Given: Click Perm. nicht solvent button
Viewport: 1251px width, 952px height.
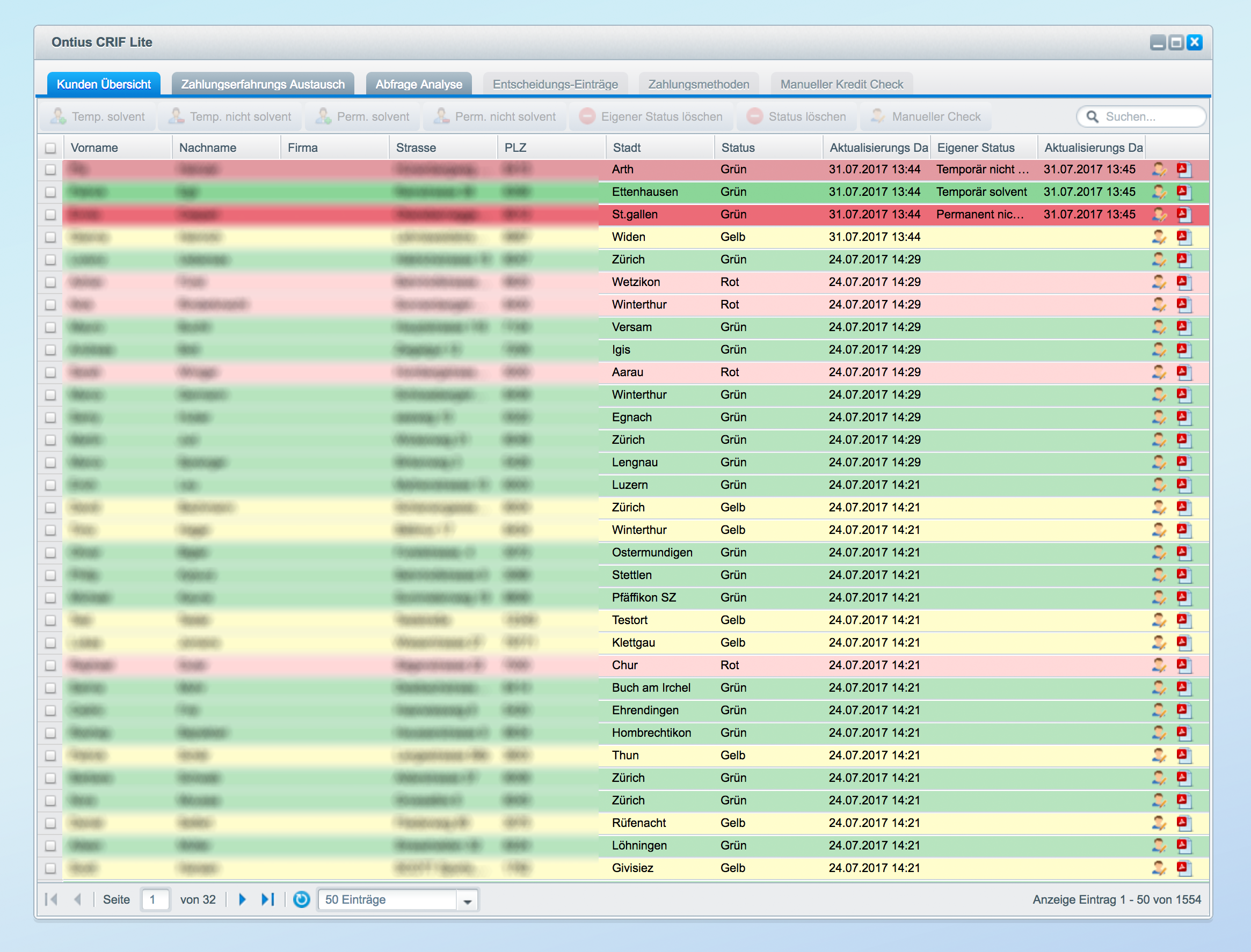Looking at the screenshot, I should point(496,117).
